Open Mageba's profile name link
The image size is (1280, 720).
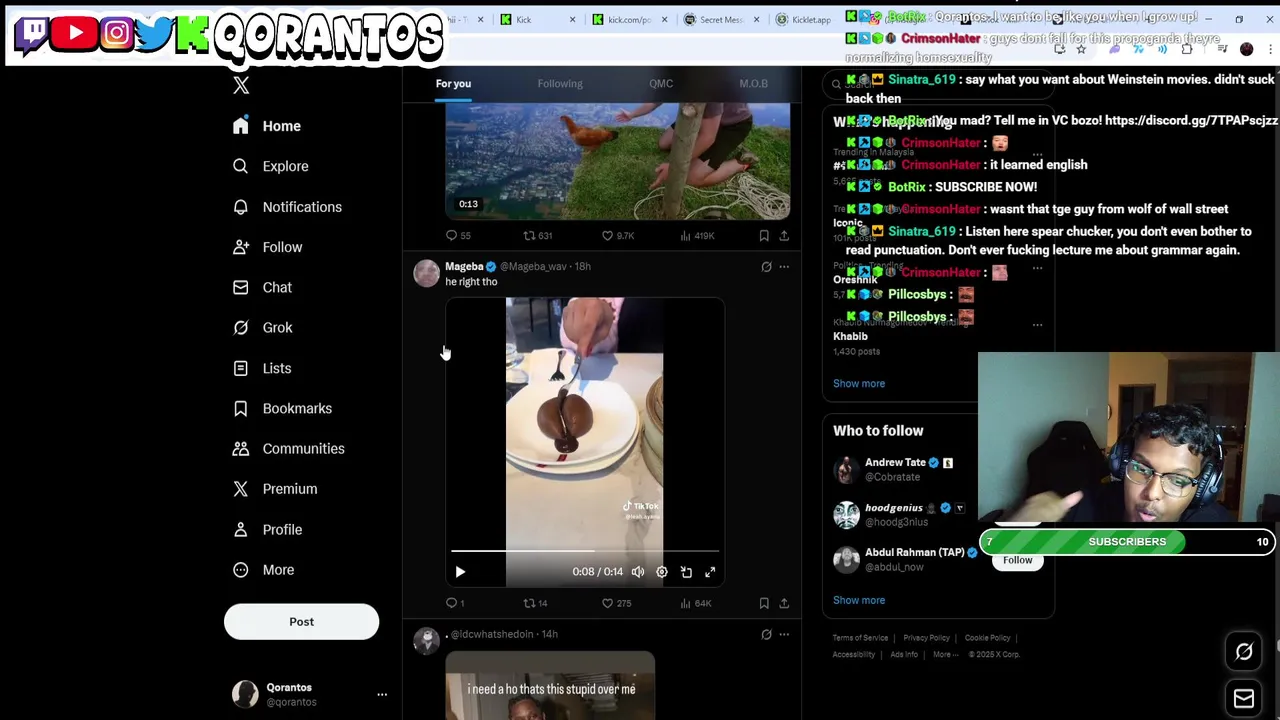tap(464, 266)
